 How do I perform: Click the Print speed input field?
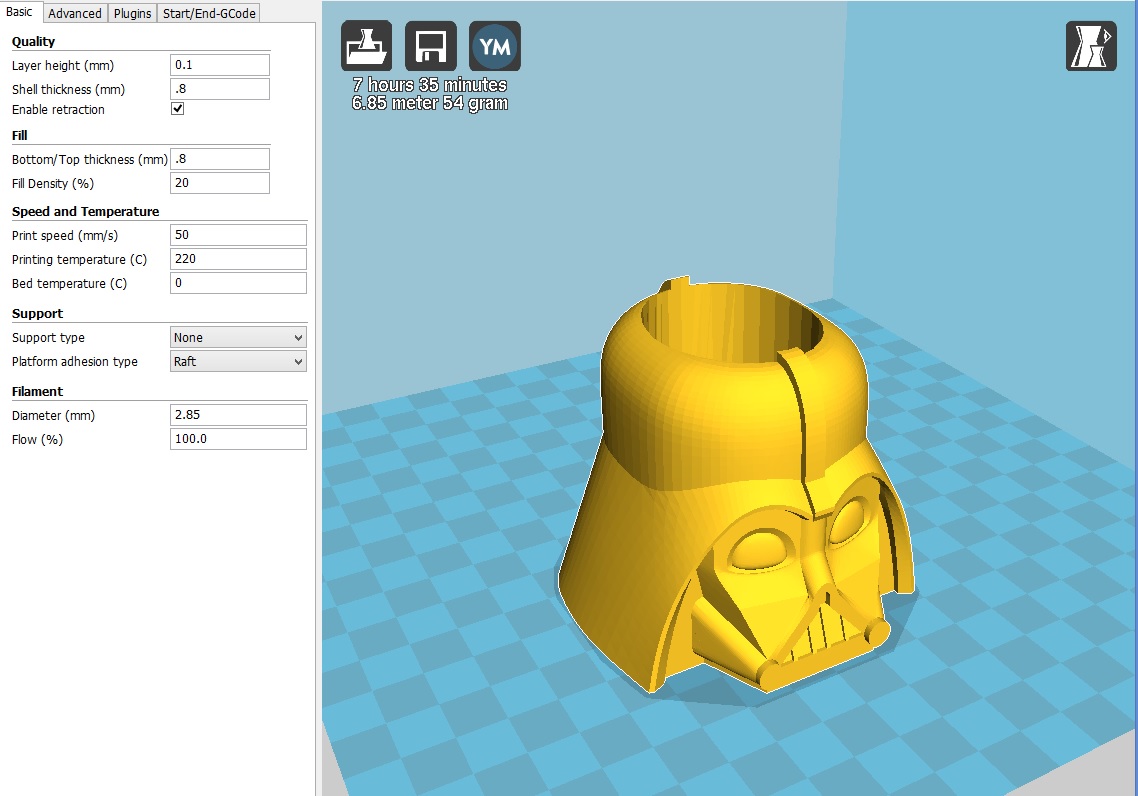coord(238,235)
